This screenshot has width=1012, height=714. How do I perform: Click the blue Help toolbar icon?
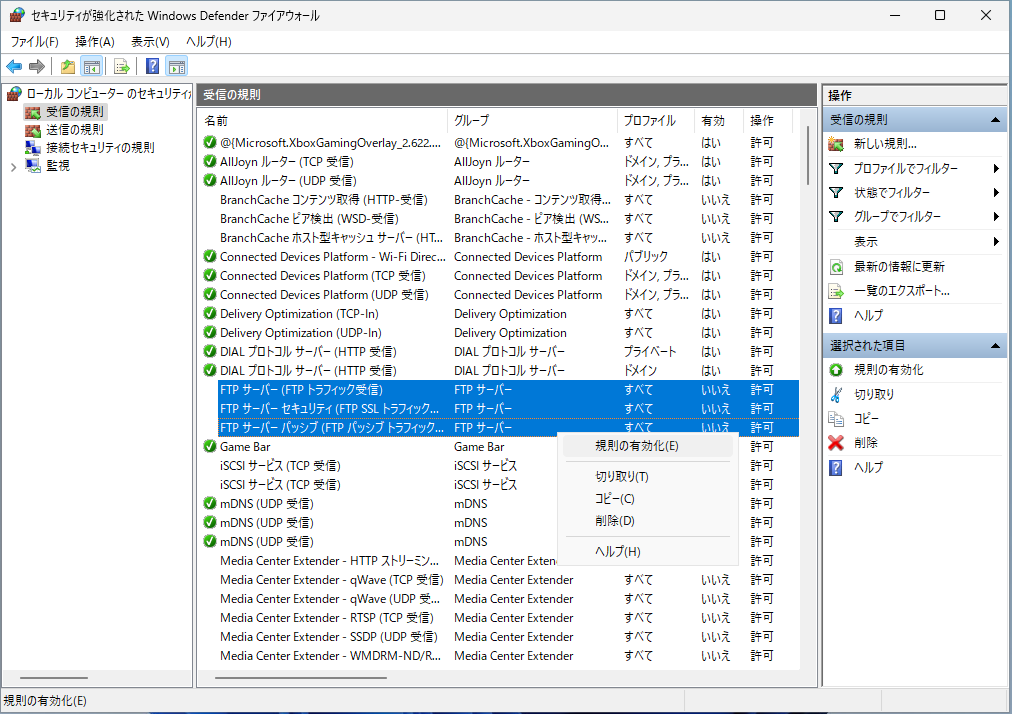152,66
